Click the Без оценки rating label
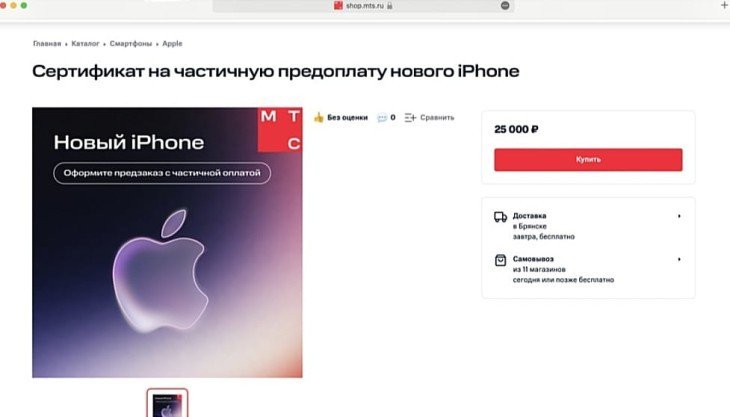The width and height of the screenshot is (730, 417). pyautogui.click(x=347, y=118)
